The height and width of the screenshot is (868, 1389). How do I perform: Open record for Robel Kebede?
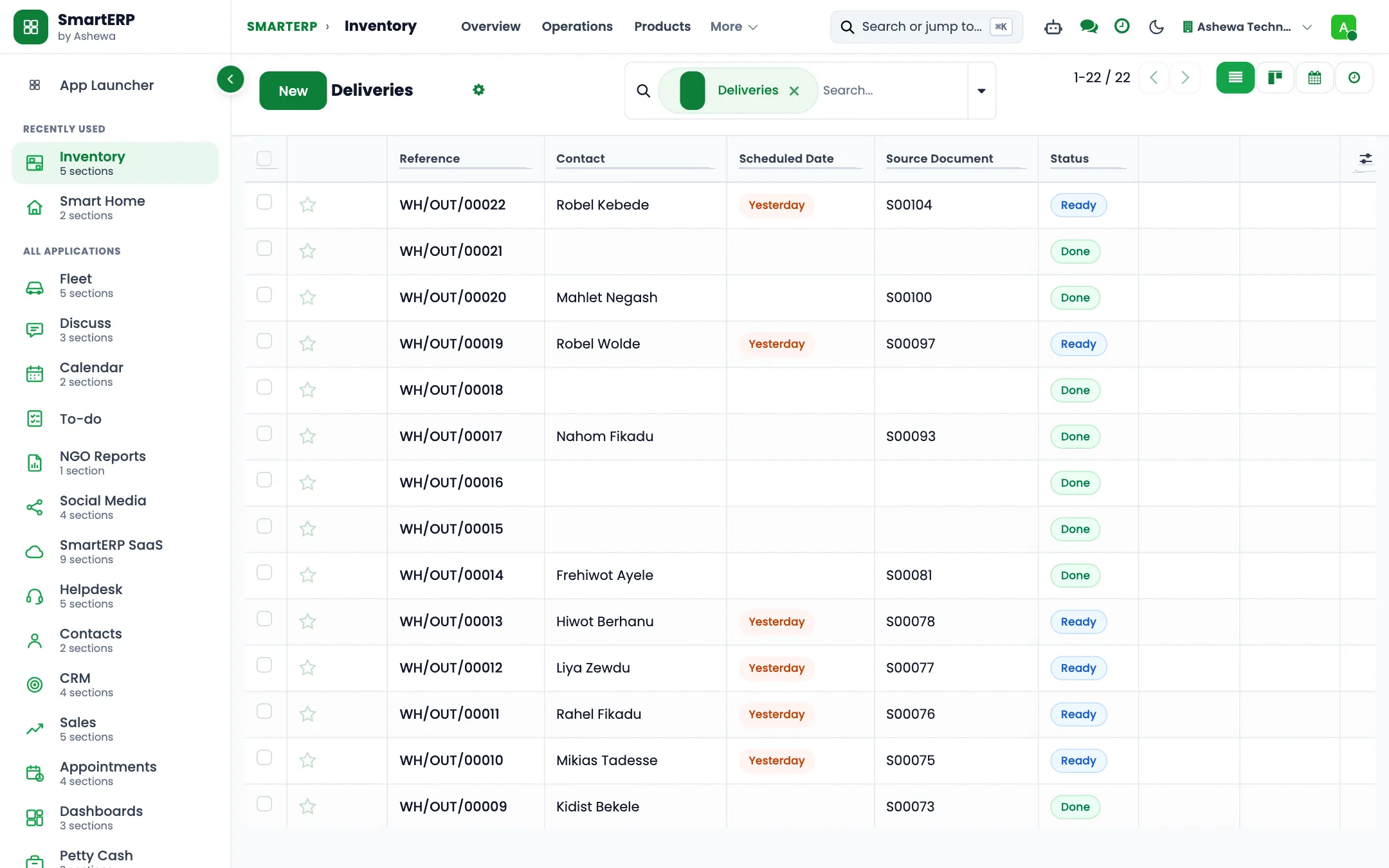[x=602, y=205]
